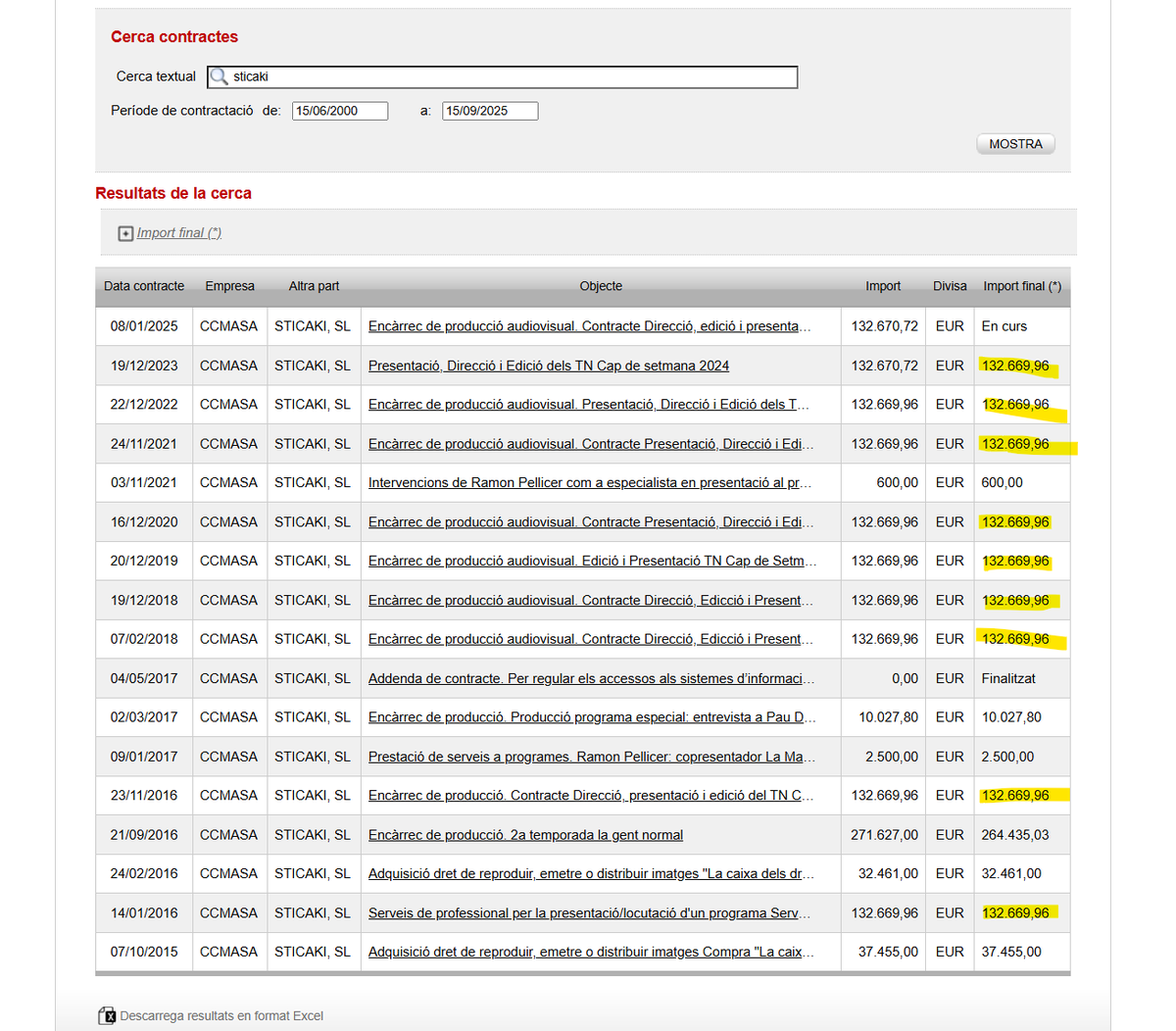This screenshot has height=1031, width=1176.
Task: Click date cell 21/09/2016
Action: [x=144, y=835]
